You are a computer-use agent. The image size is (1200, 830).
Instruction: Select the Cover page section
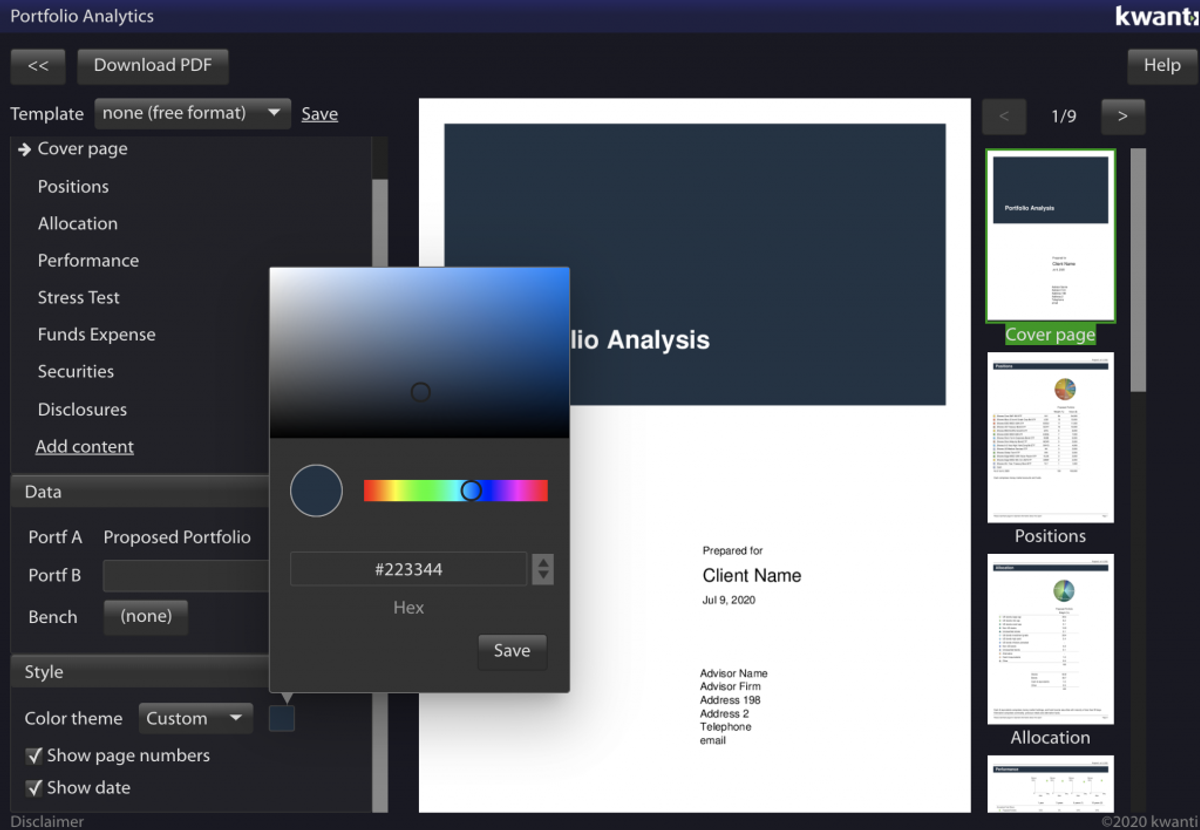coord(82,149)
